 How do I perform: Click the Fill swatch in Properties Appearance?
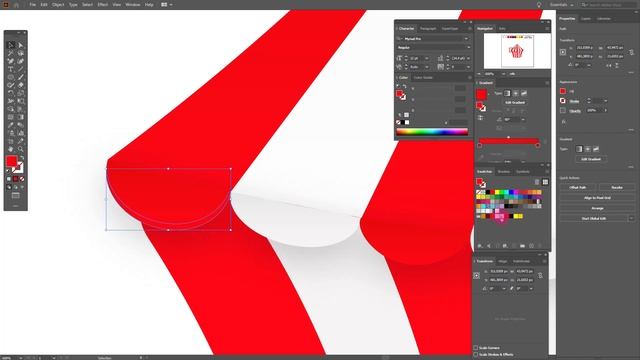coord(563,91)
